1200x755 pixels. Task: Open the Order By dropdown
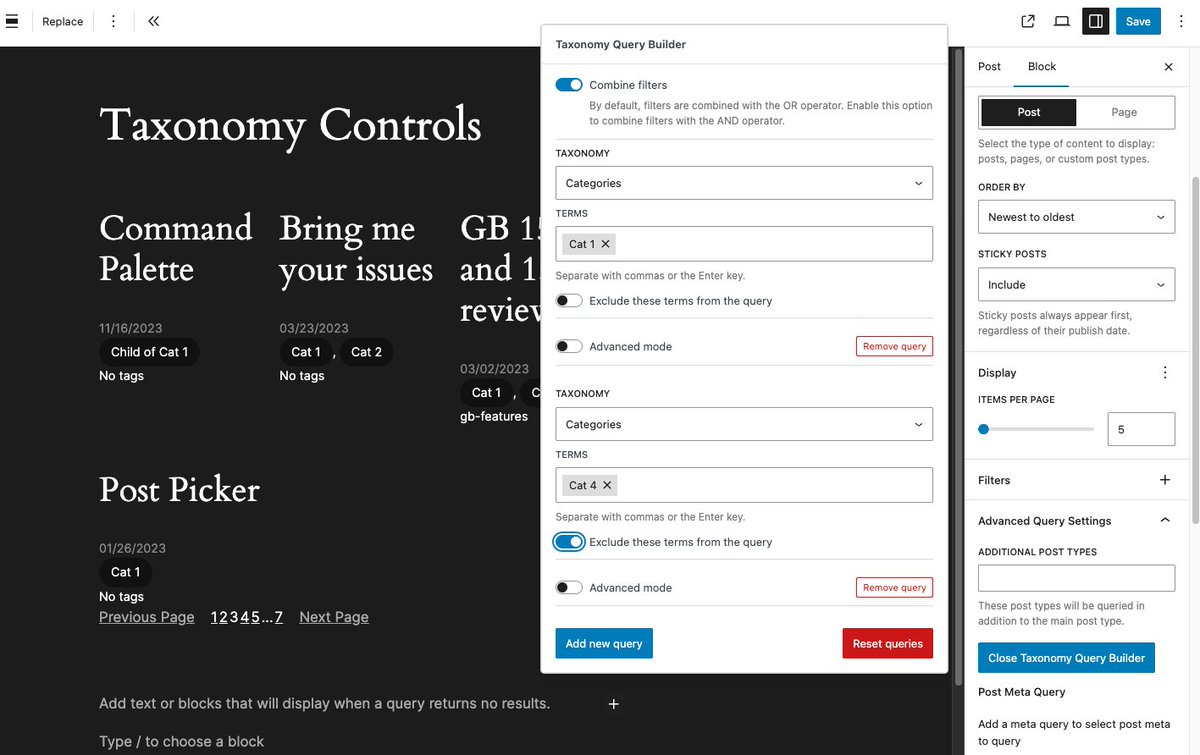tap(1076, 217)
